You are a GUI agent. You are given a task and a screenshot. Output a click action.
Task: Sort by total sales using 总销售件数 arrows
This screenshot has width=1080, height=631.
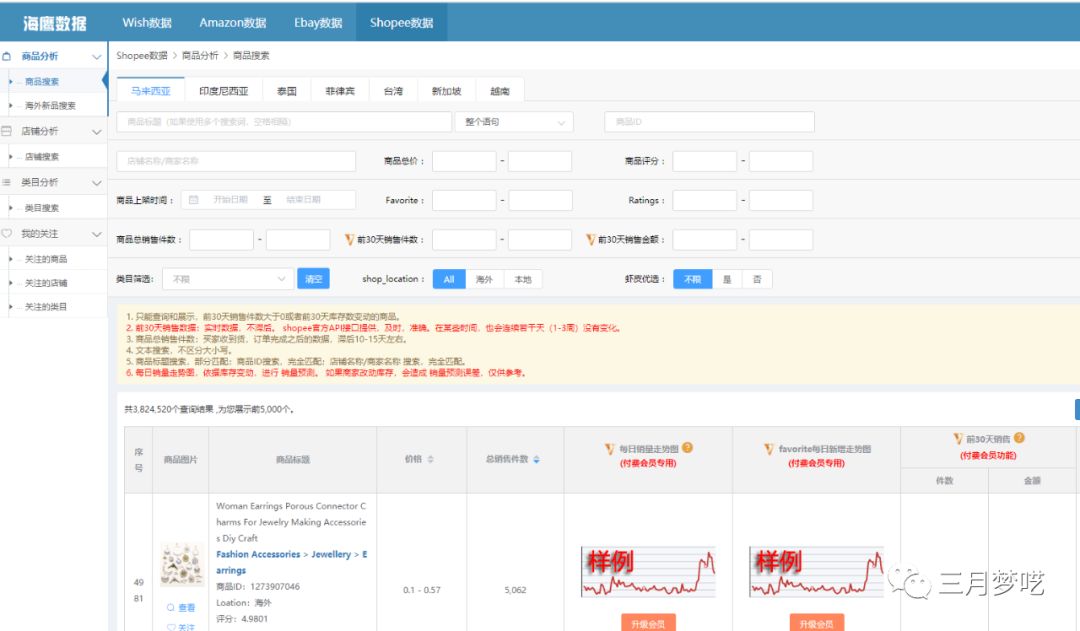pos(536,459)
